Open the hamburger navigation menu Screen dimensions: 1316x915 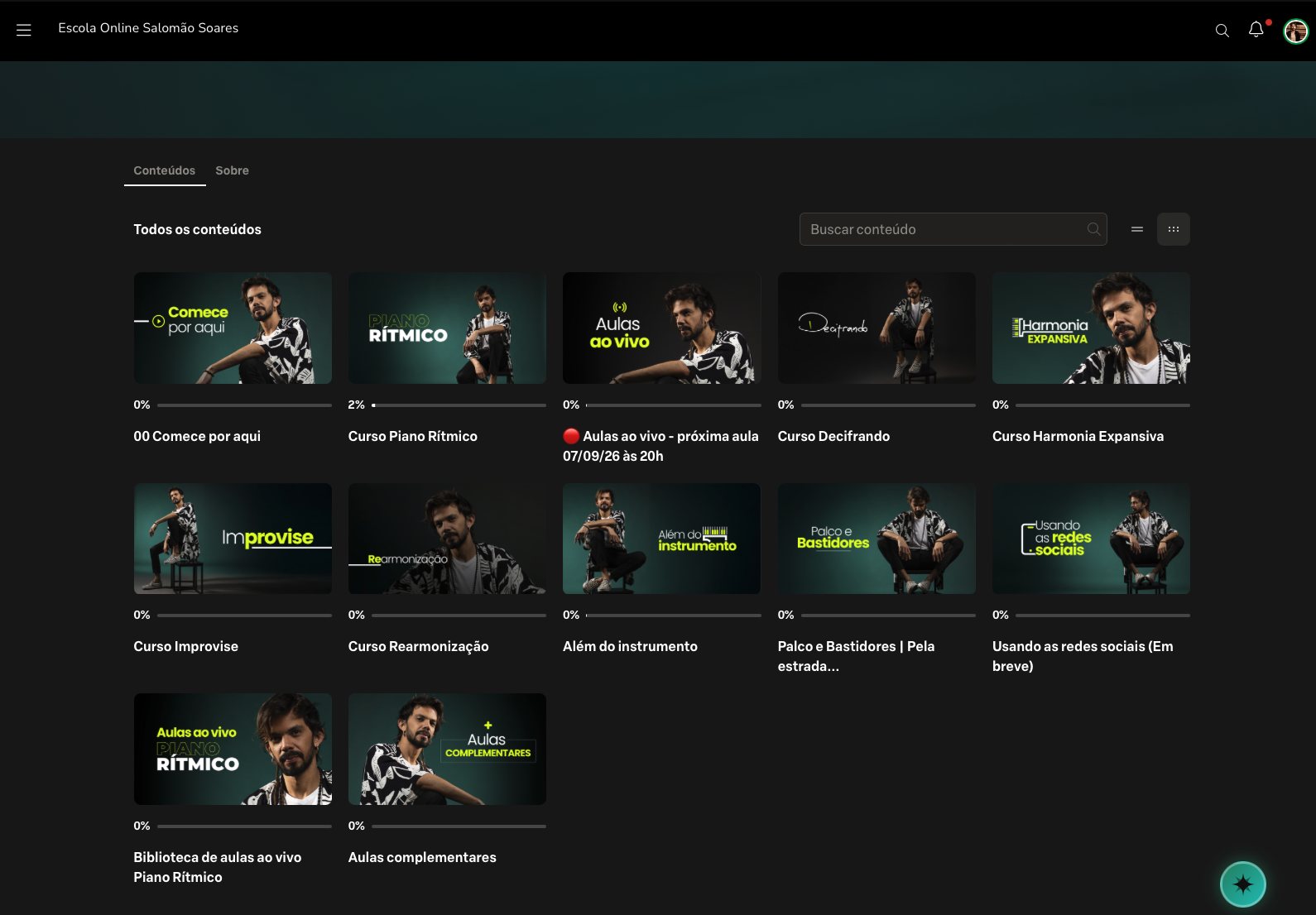tap(24, 30)
